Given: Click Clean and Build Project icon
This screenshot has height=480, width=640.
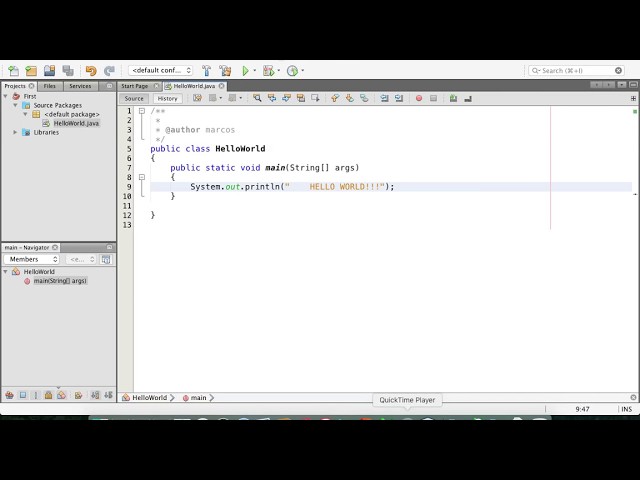Looking at the screenshot, I should pos(225,71).
